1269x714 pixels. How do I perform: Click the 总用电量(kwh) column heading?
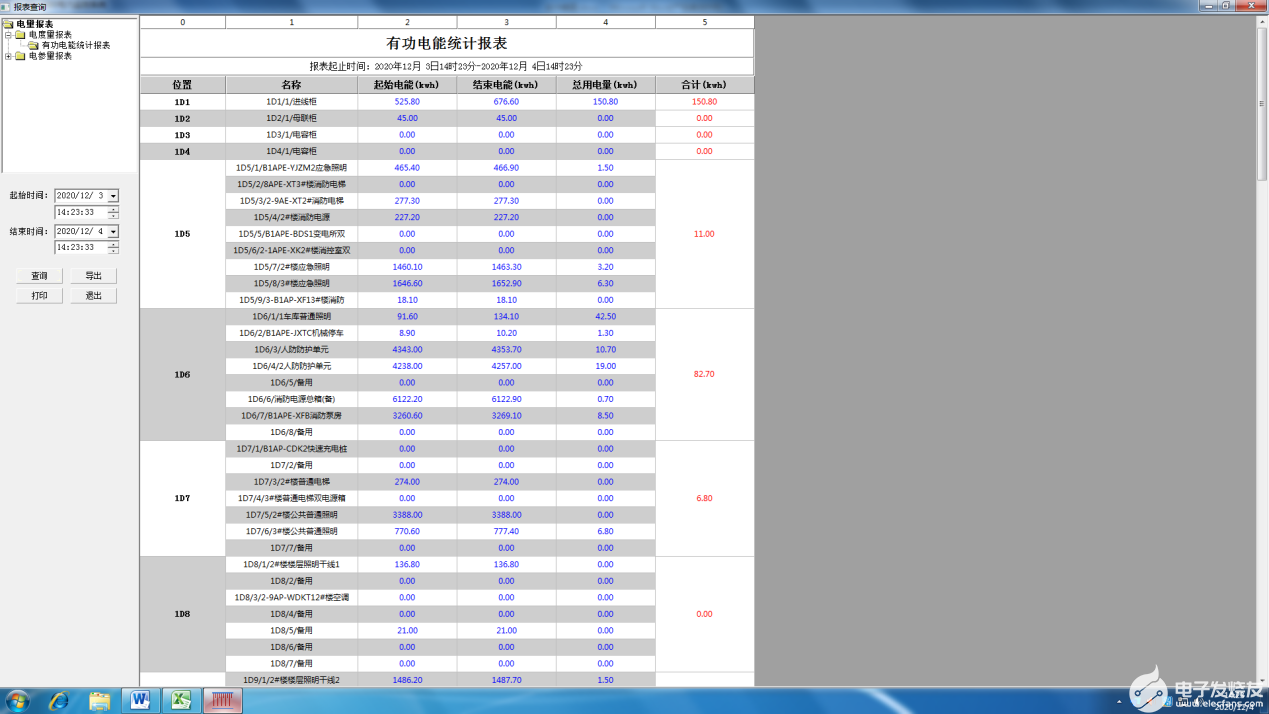(605, 85)
